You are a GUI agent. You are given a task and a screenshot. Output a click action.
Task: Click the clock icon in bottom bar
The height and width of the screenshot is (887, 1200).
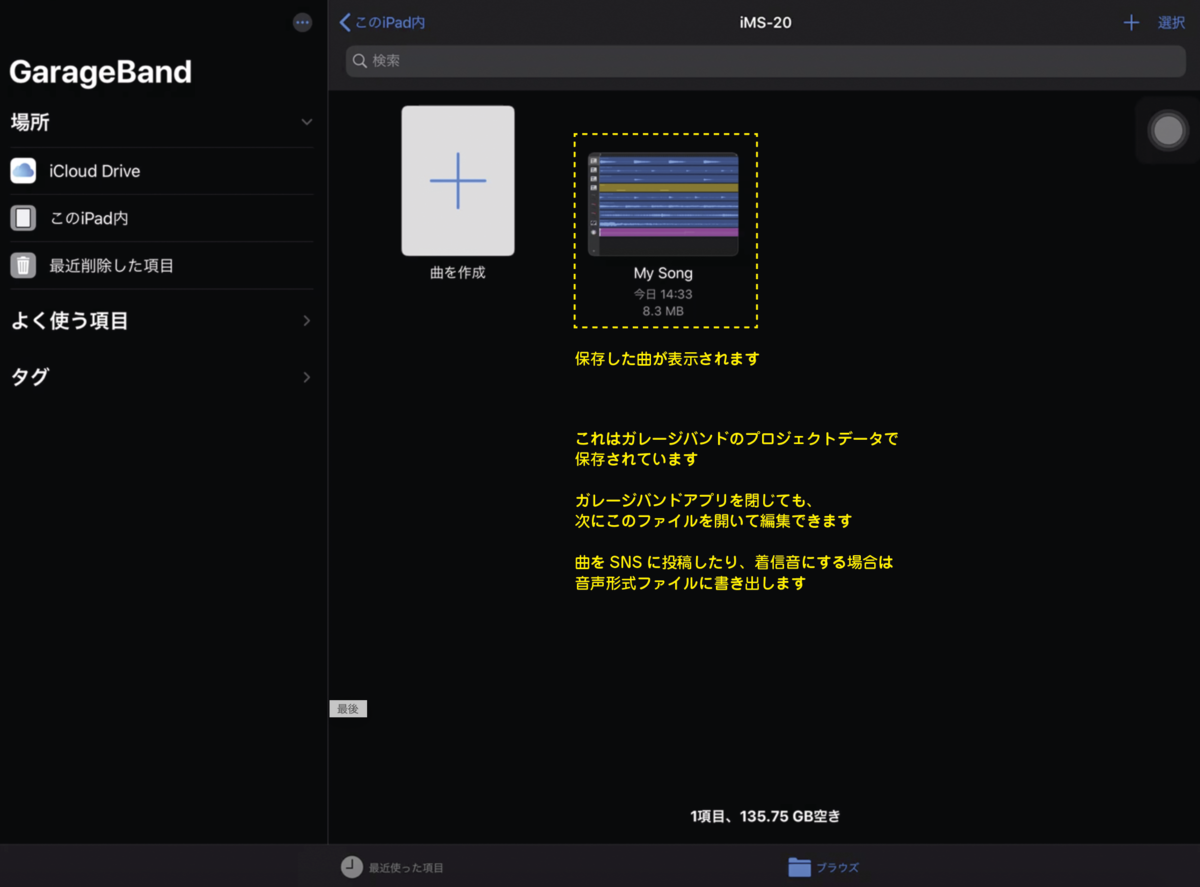(x=351, y=867)
